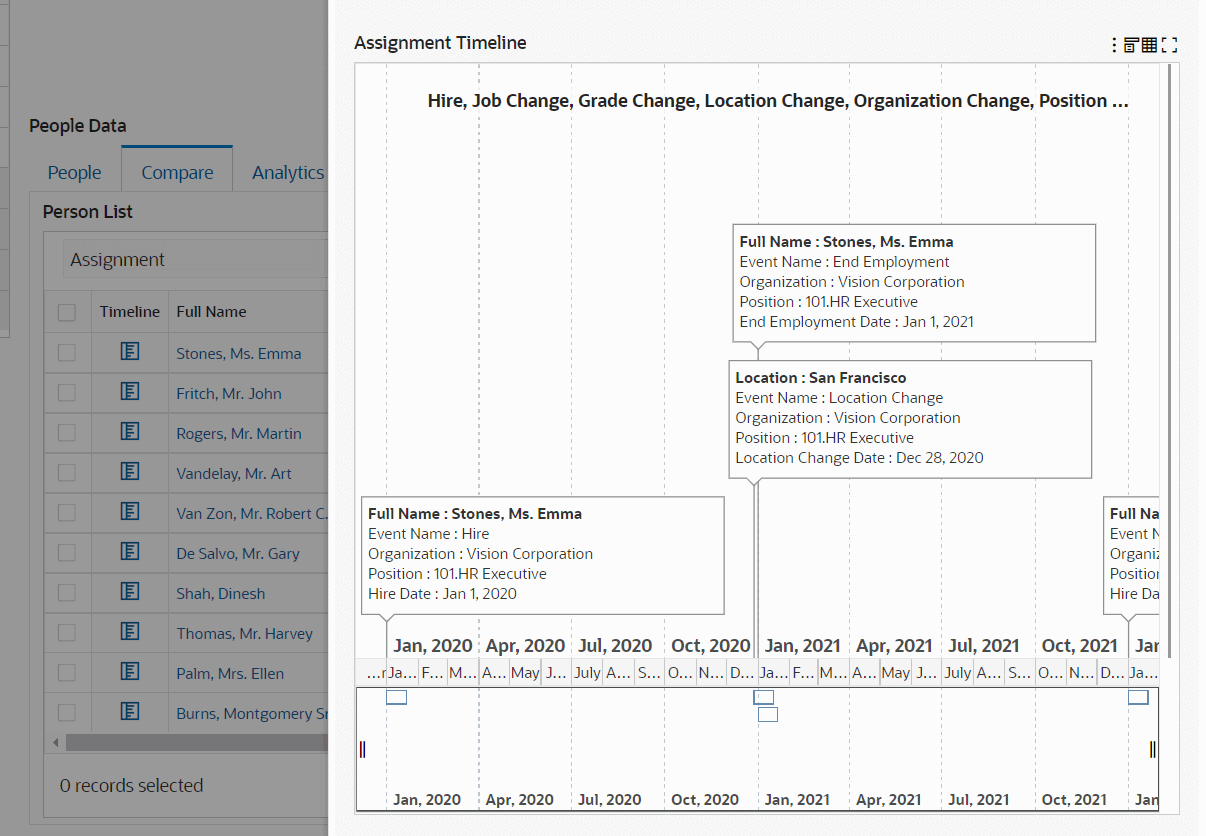Image resolution: width=1206 pixels, height=836 pixels.
Task: Switch to the Analytics tab
Action: 287,172
